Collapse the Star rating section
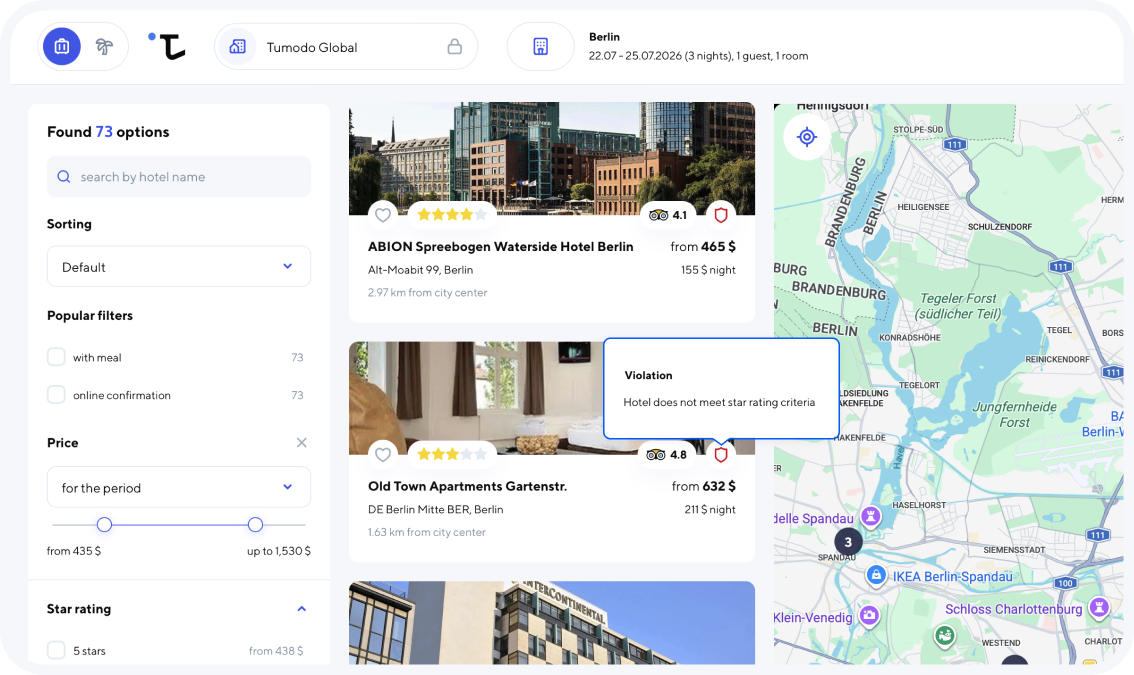Image resolution: width=1134 pixels, height=675 pixels. tap(302, 608)
